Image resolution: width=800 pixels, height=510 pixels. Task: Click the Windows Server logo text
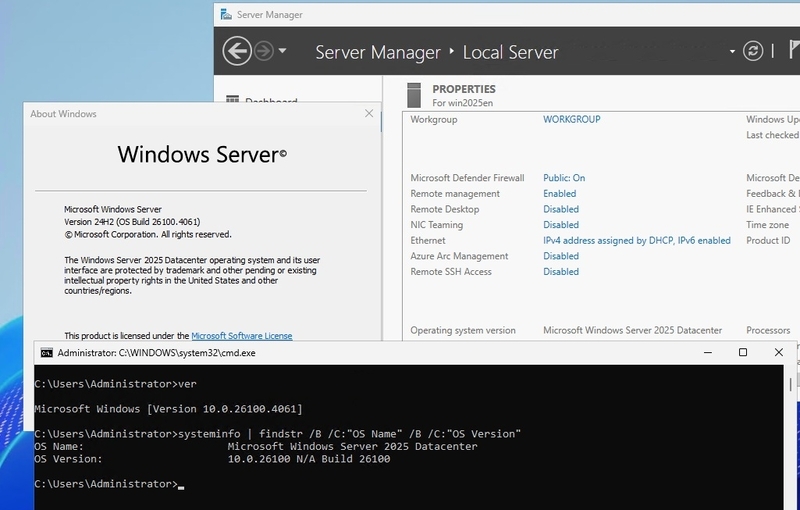[202, 155]
